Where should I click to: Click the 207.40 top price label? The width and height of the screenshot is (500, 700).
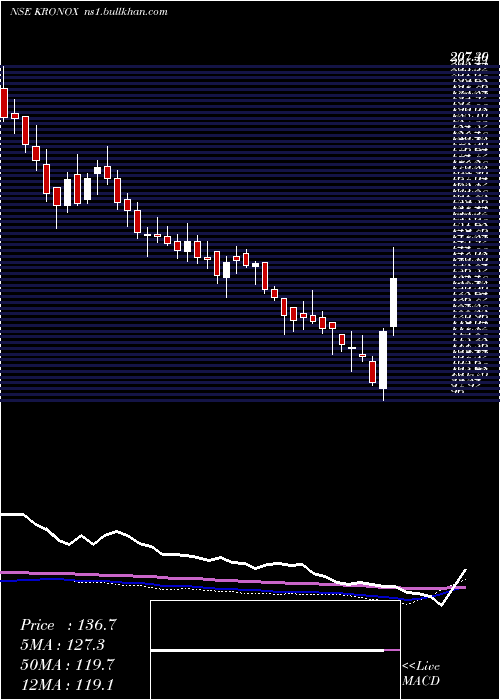click(468, 56)
